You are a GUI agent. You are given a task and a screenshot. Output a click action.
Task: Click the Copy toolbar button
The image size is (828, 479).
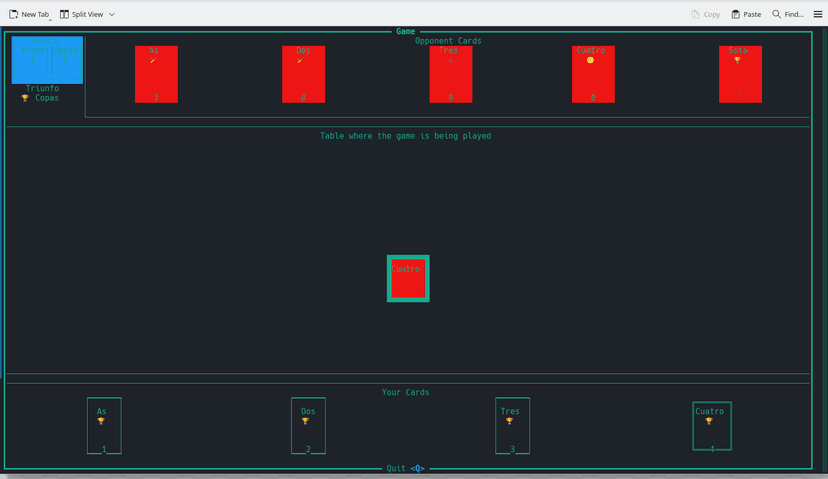(x=705, y=14)
